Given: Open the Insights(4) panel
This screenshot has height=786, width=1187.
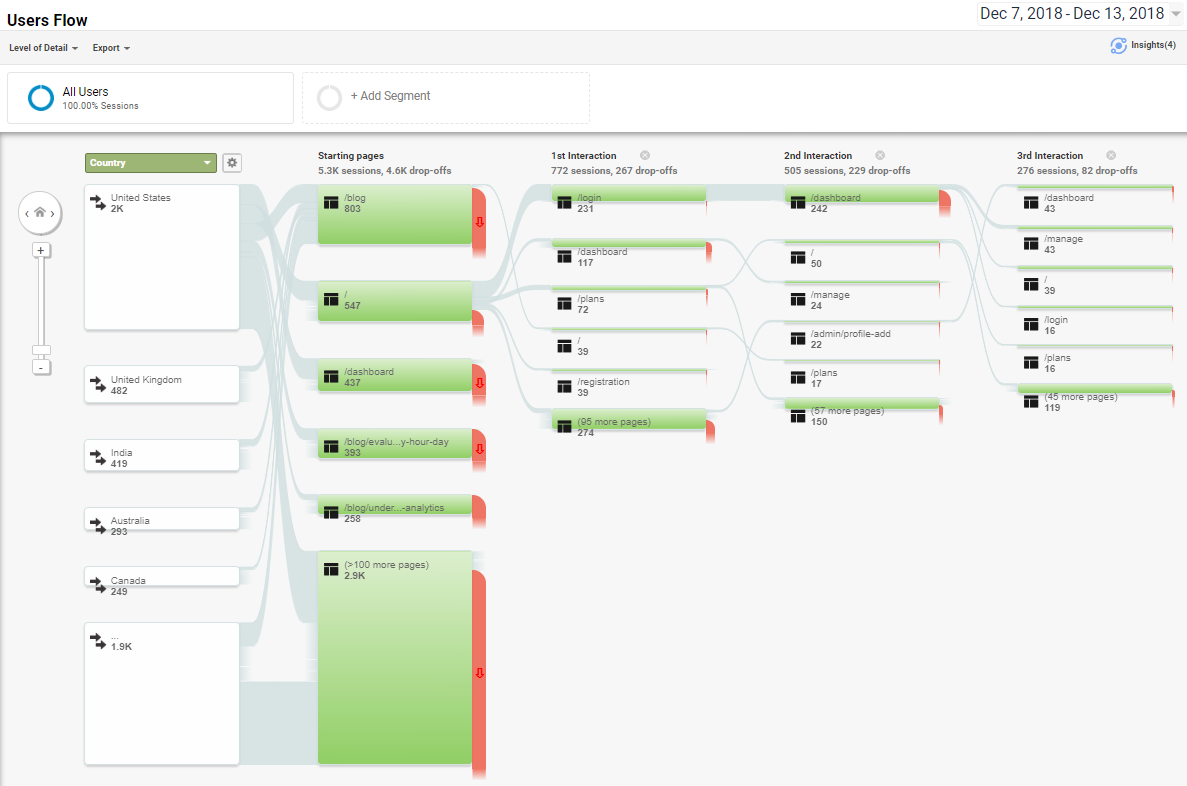Looking at the screenshot, I should click(1143, 45).
